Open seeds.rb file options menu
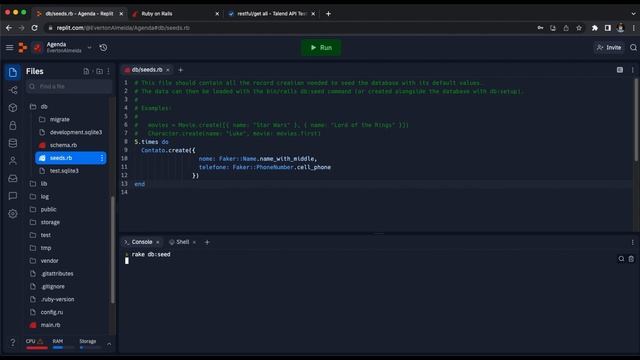 click(102, 158)
